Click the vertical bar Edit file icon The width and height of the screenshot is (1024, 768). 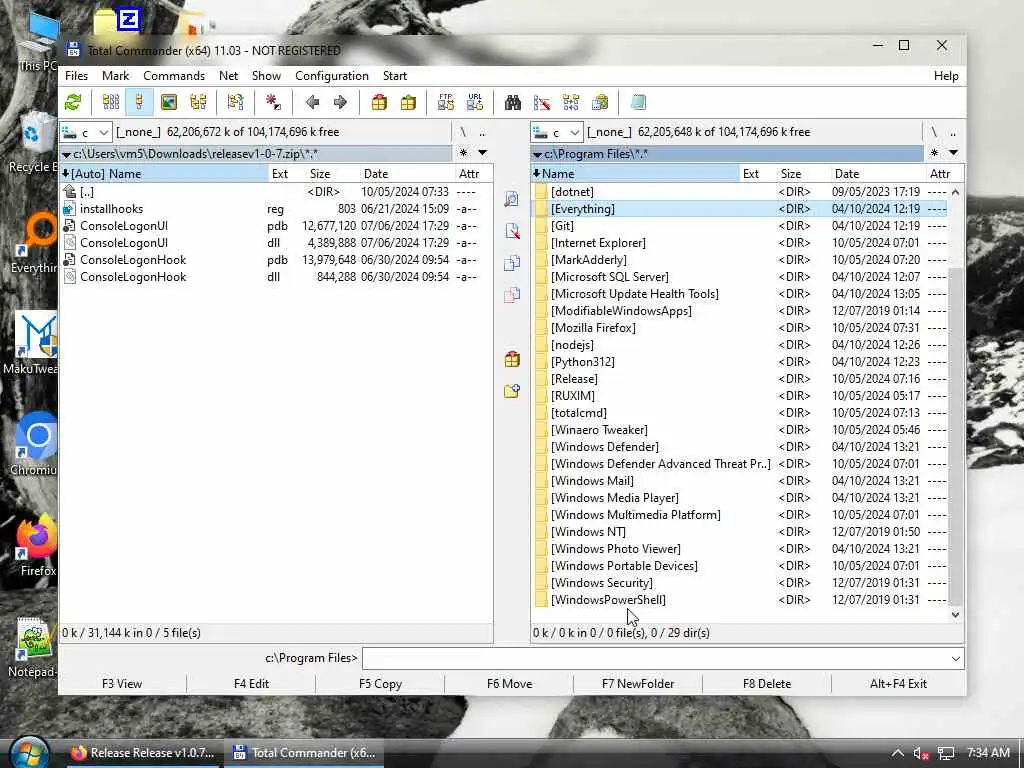512,231
